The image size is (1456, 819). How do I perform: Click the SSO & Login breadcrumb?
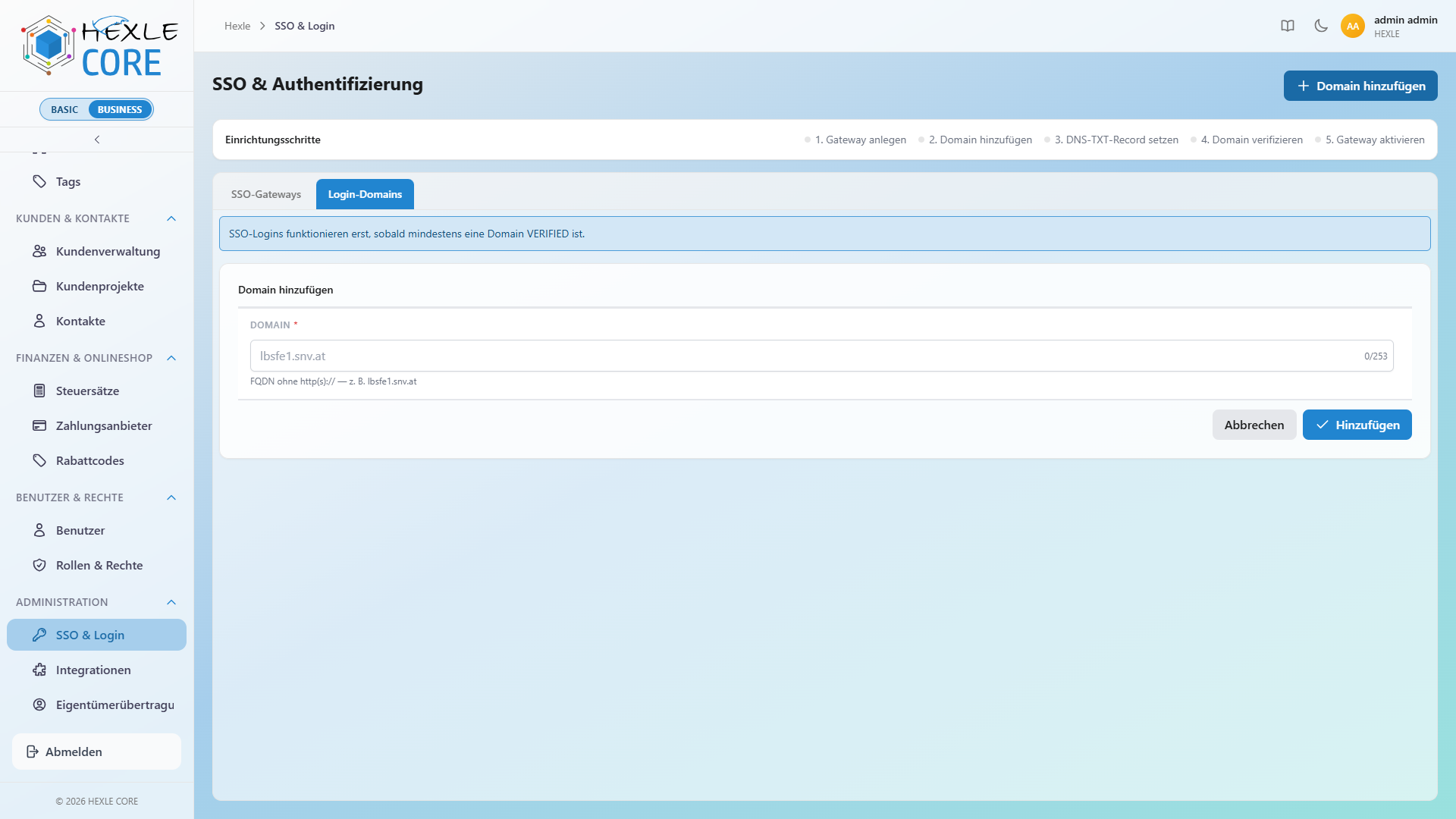point(305,26)
